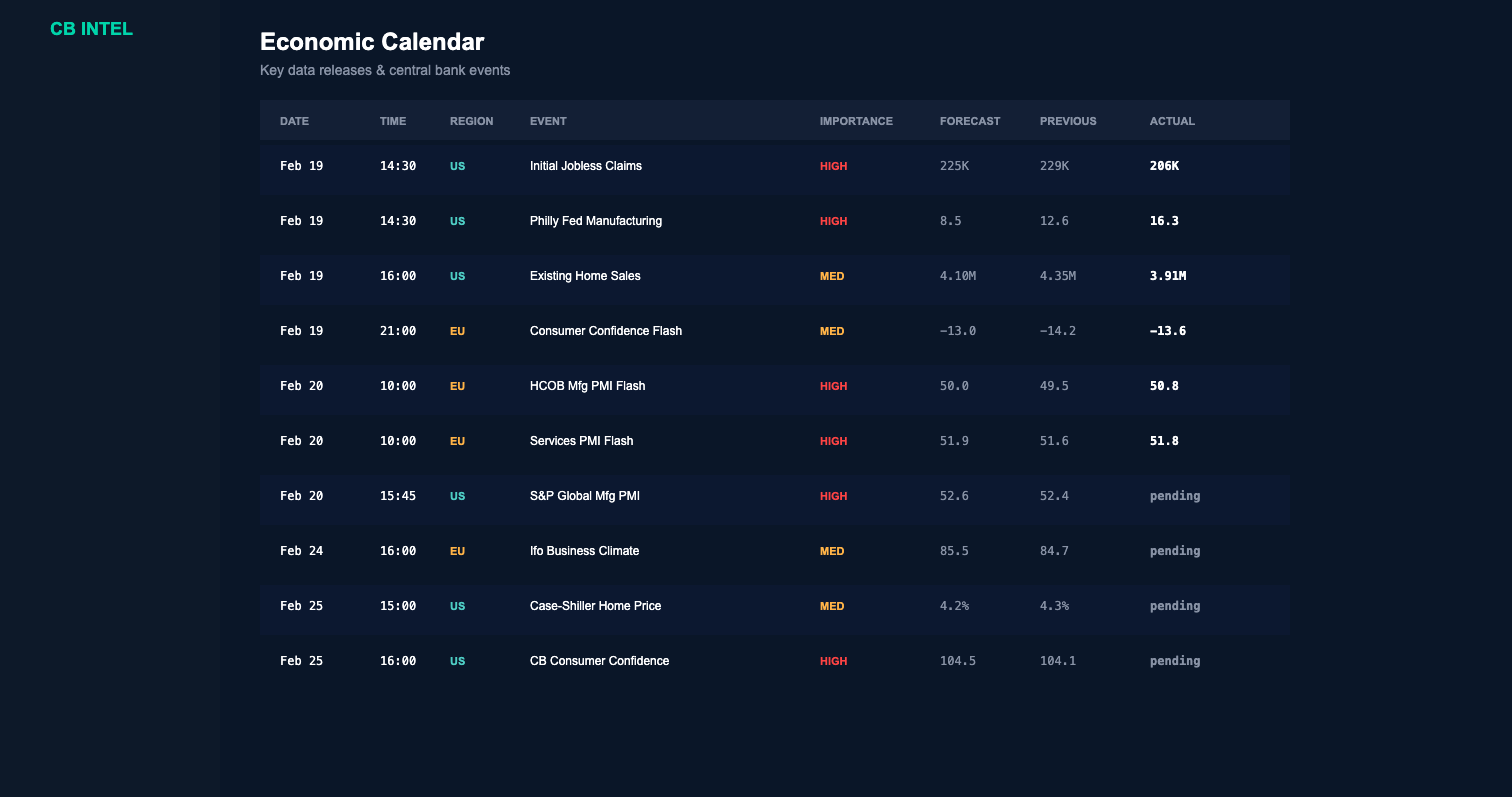Click pending status for S&P Global Mfg PMI
Viewport: 1512px width, 797px height.
point(1175,496)
